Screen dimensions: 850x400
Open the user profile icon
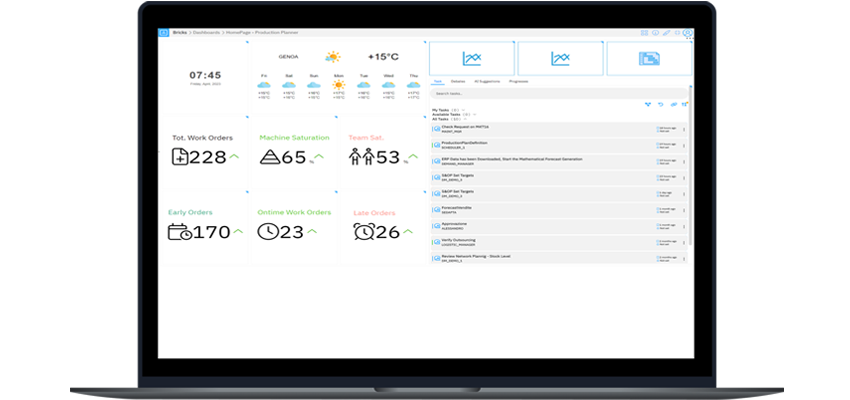pos(688,33)
